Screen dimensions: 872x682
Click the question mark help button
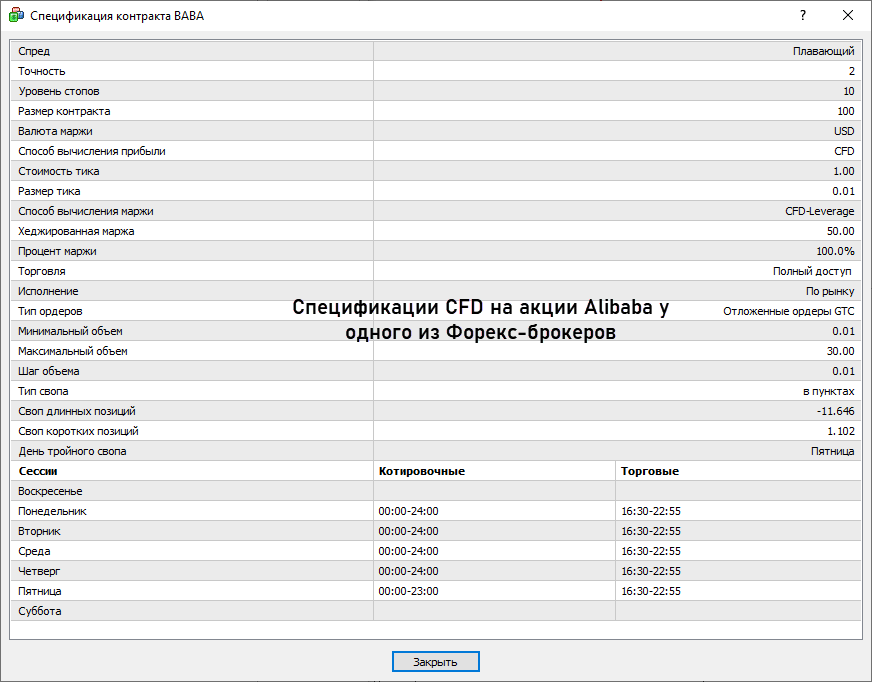click(802, 15)
